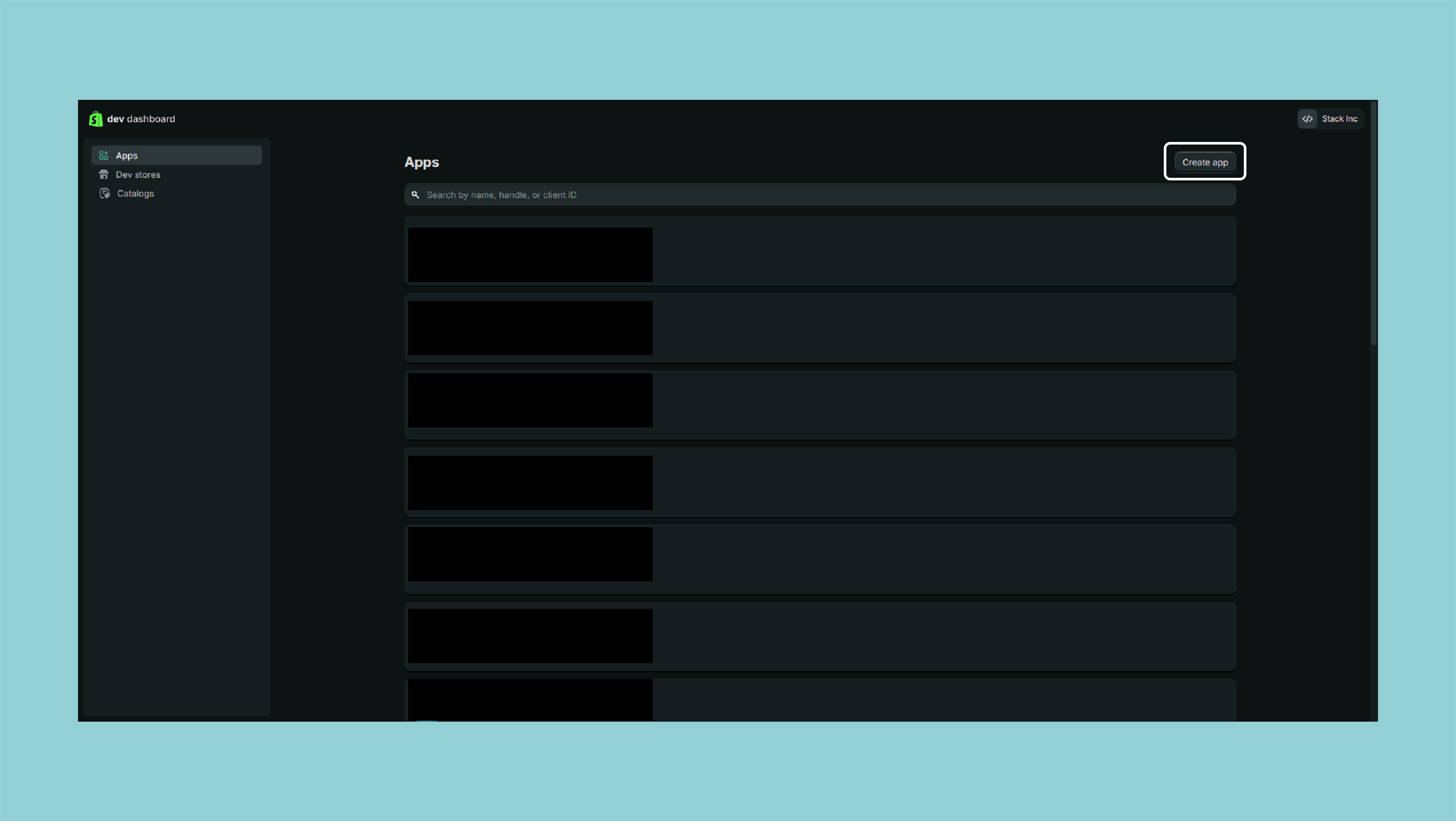Open the Stack Inc organization switcher
This screenshot has width=1456, height=821.
tap(1339, 119)
